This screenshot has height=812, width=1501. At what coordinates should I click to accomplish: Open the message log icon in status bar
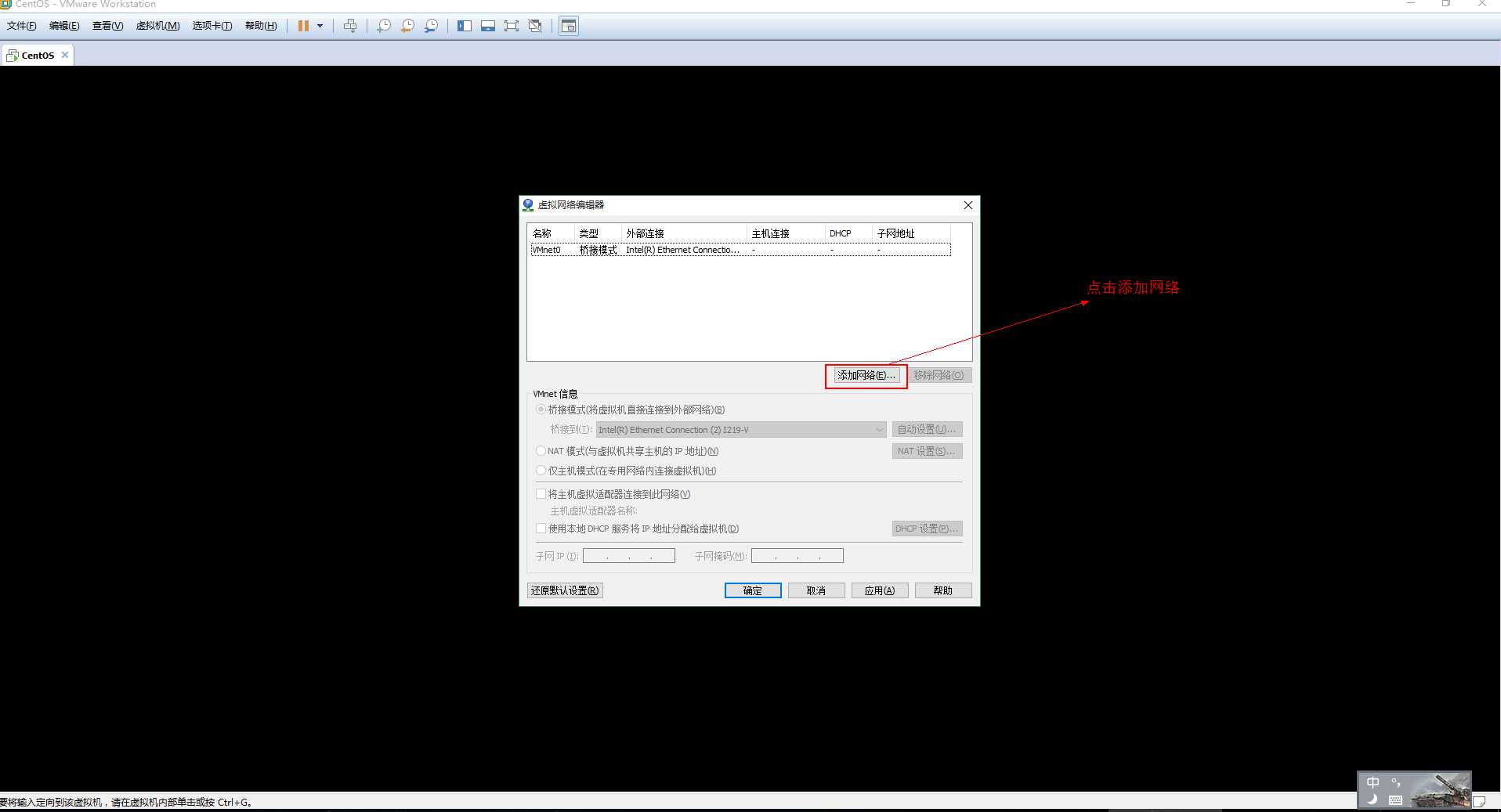tap(1479, 802)
